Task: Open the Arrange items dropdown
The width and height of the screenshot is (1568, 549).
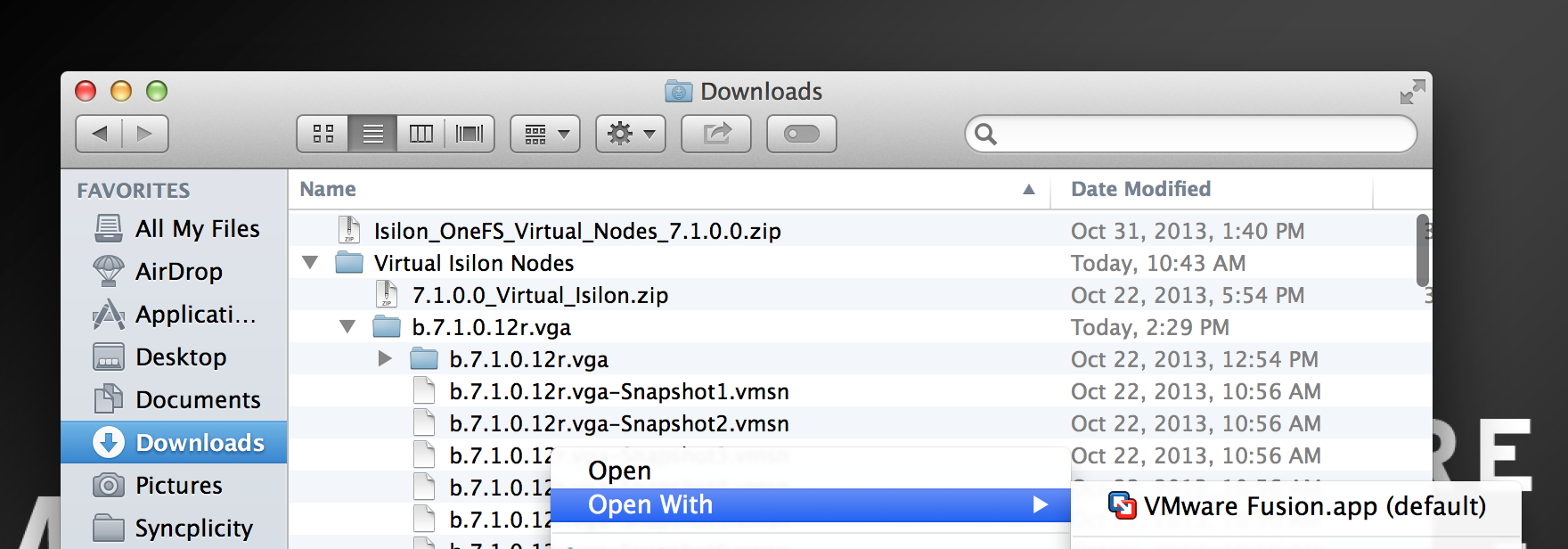Action: pyautogui.click(x=545, y=134)
